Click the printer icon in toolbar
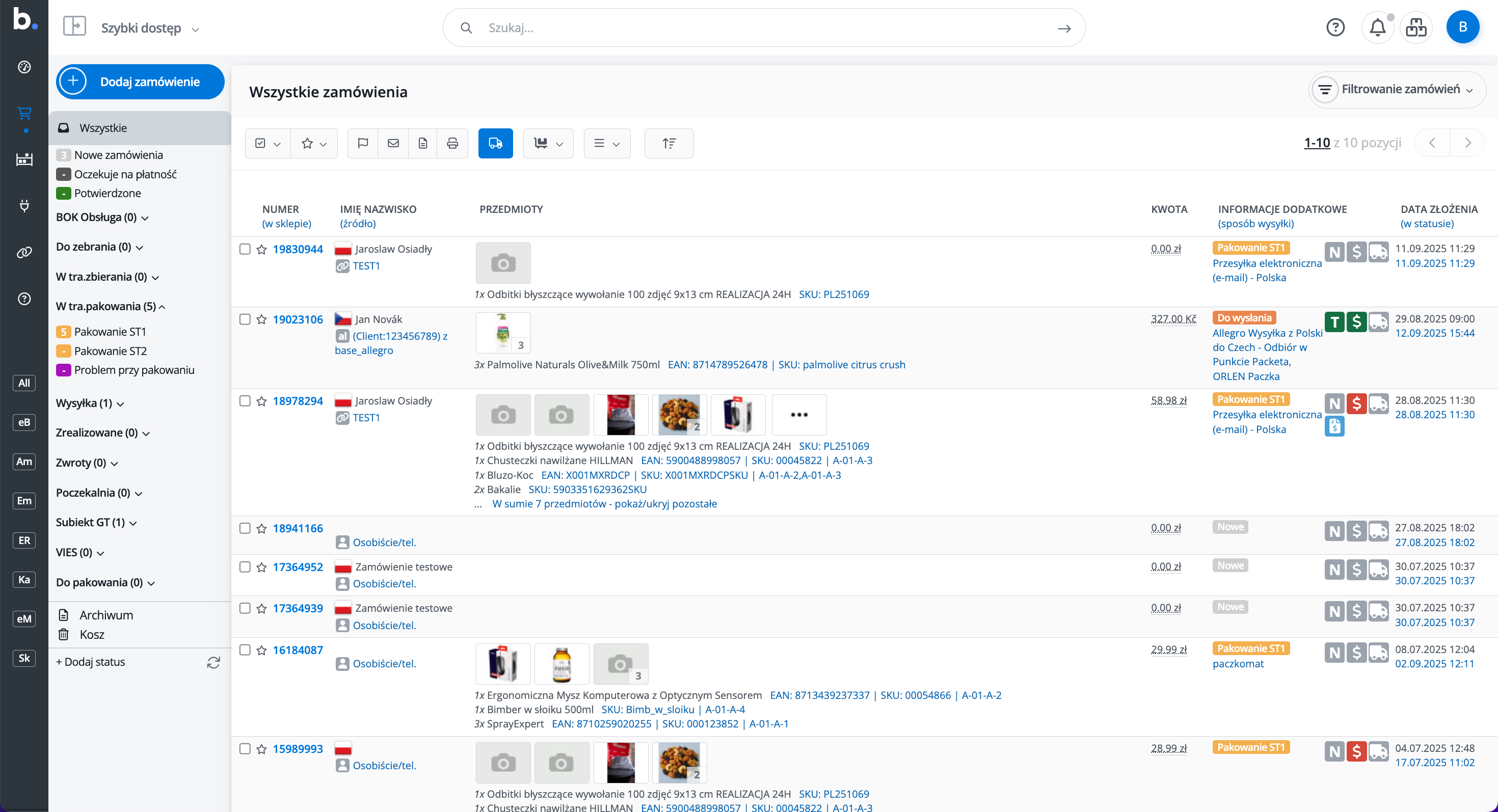1498x812 pixels. pyautogui.click(x=452, y=143)
